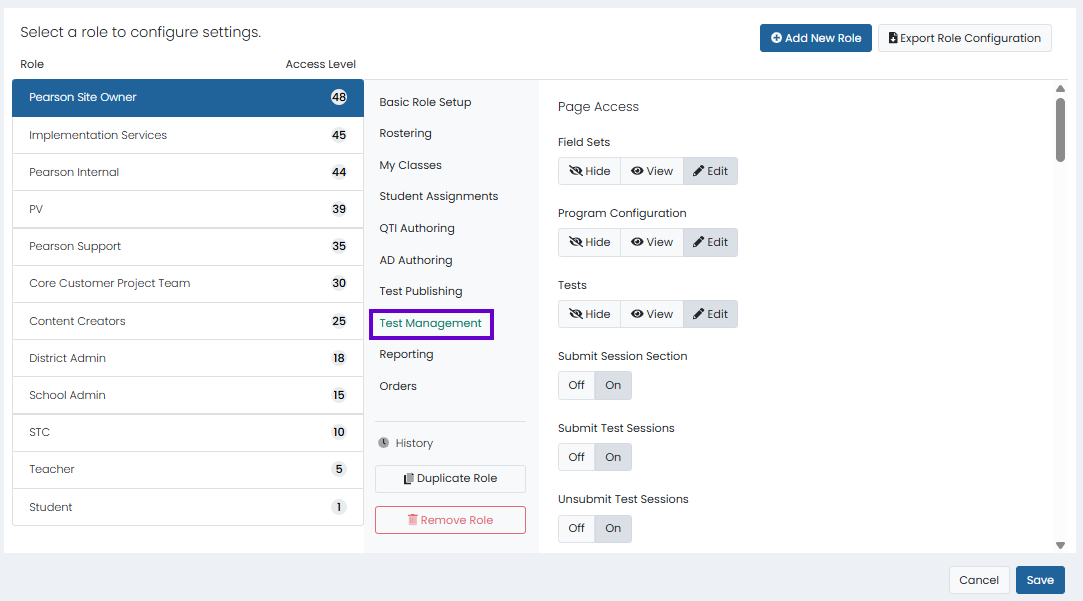The height and width of the screenshot is (601, 1083).
Task: Set Program Configuration to View
Action: pyautogui.click(x=652, y=242)
